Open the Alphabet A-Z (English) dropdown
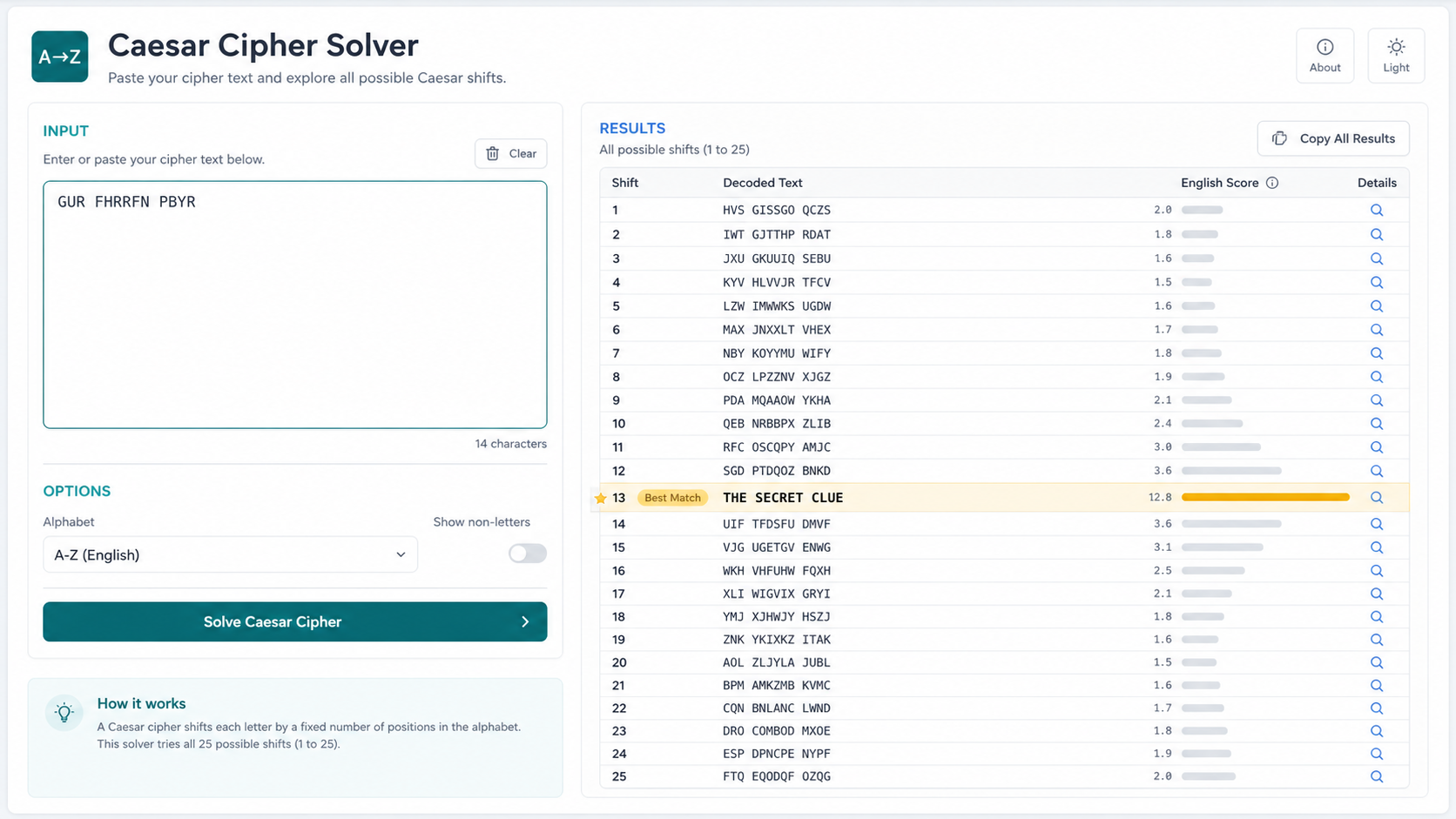The width and height of the screenshot is (1456, 819). [230, 554]
